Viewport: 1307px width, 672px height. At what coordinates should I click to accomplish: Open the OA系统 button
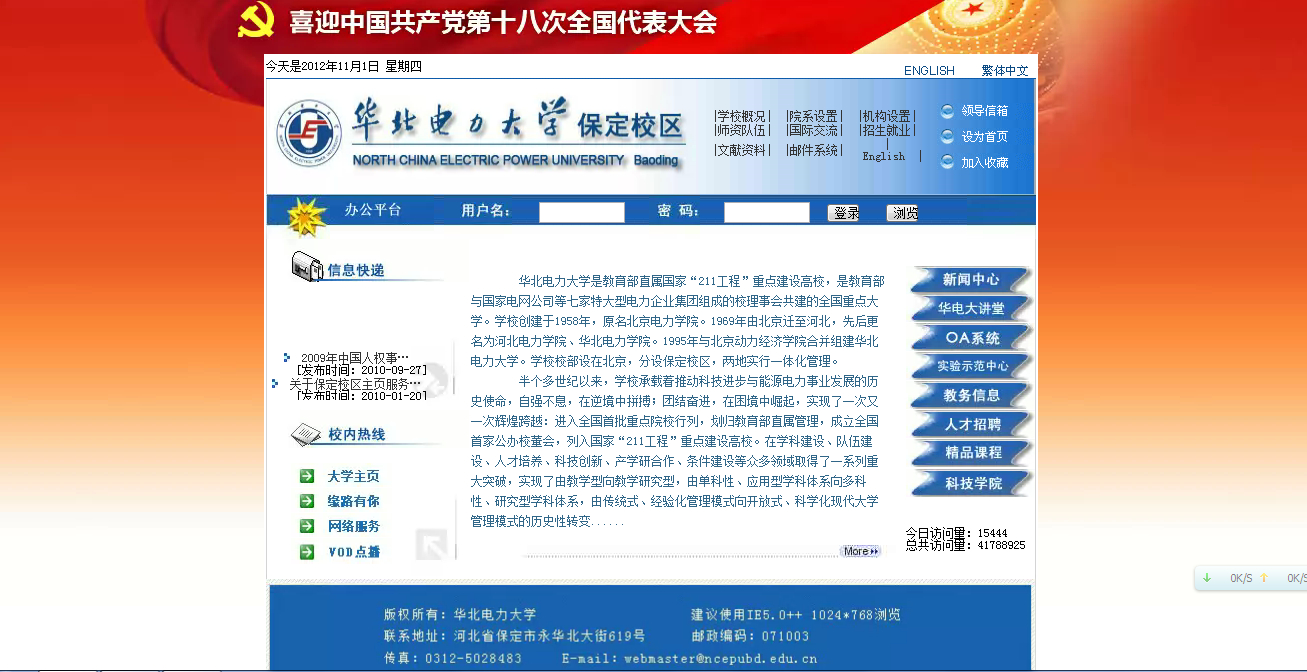pyautogui.click(x=971, y=337)
